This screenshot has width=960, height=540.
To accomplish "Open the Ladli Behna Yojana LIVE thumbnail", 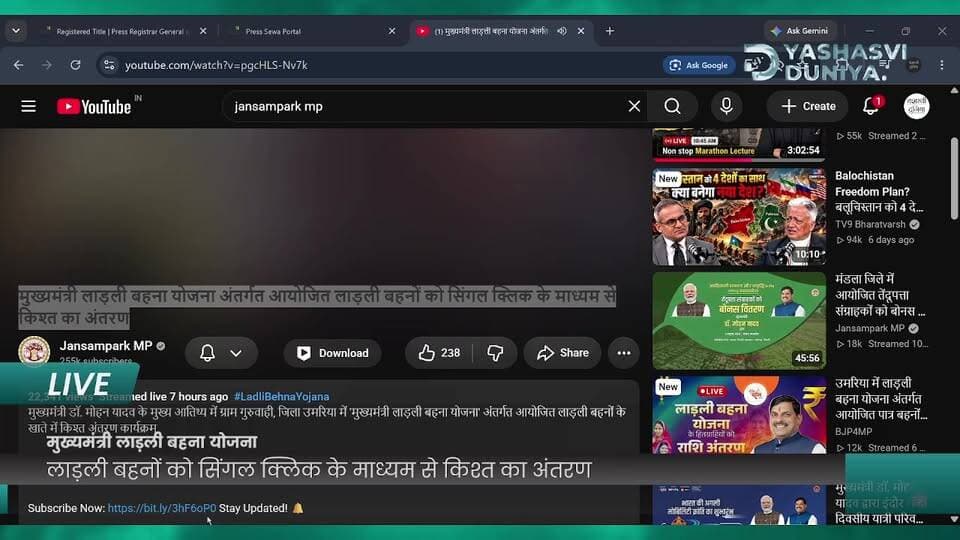I will (x=739, y=415).
